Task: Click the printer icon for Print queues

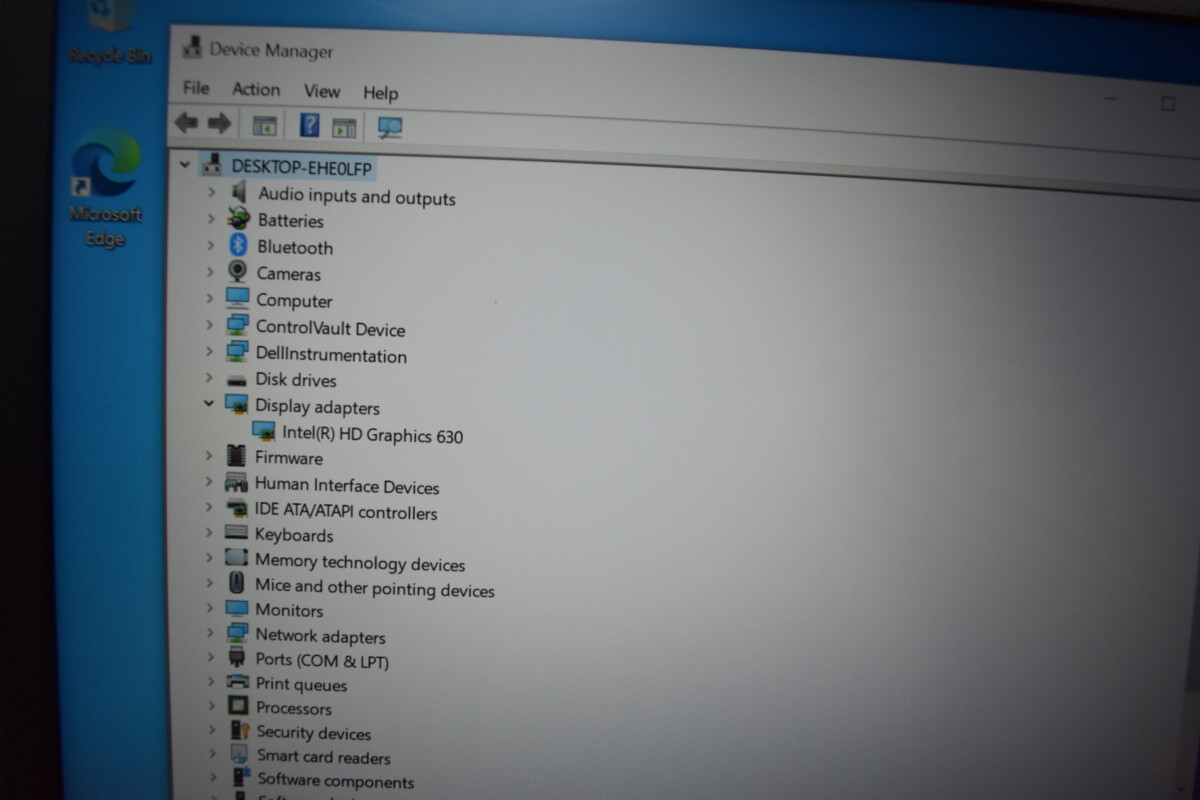Action: click(237, 682)
